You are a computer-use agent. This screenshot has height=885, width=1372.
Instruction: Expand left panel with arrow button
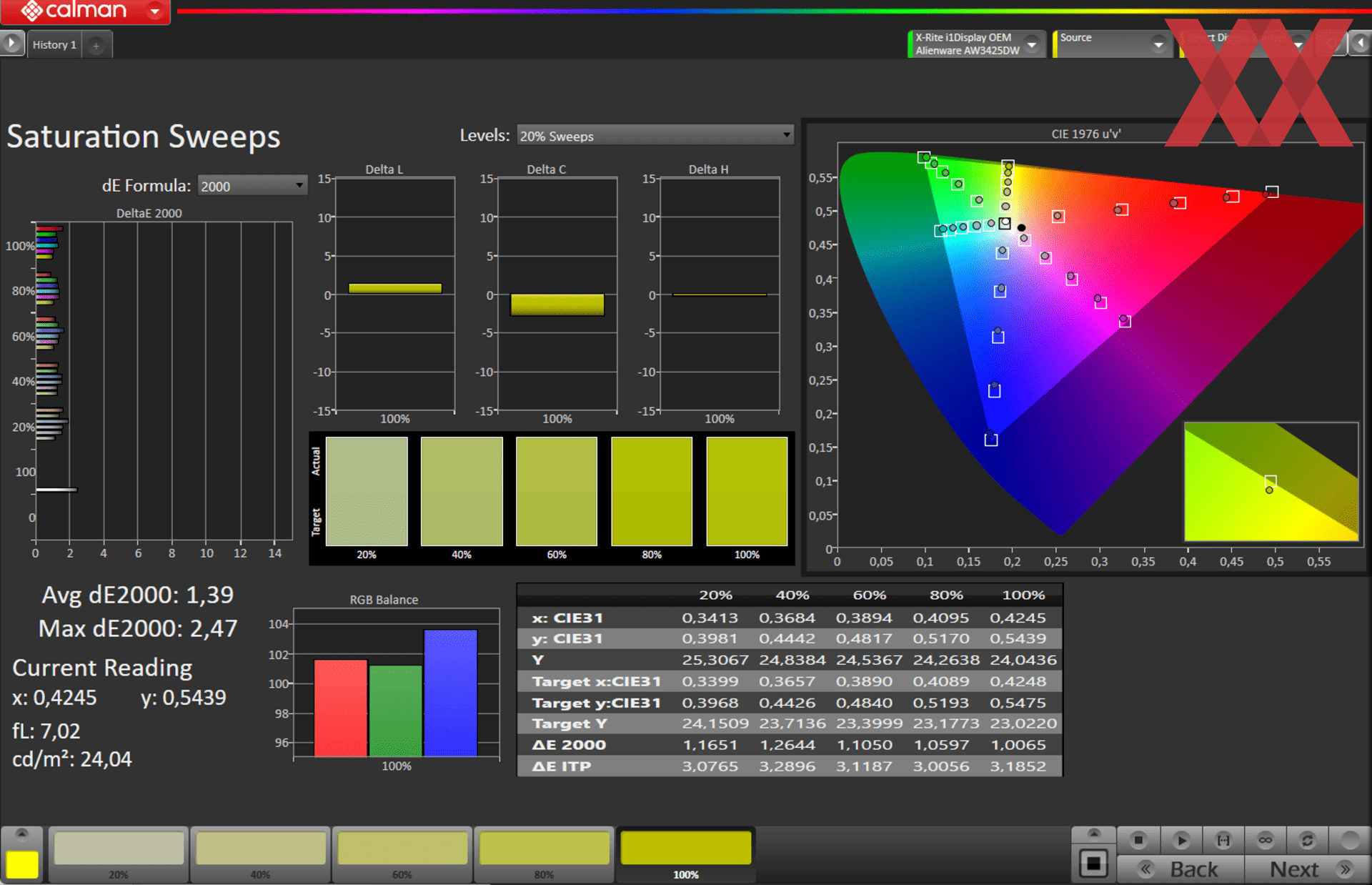point(11,44)
